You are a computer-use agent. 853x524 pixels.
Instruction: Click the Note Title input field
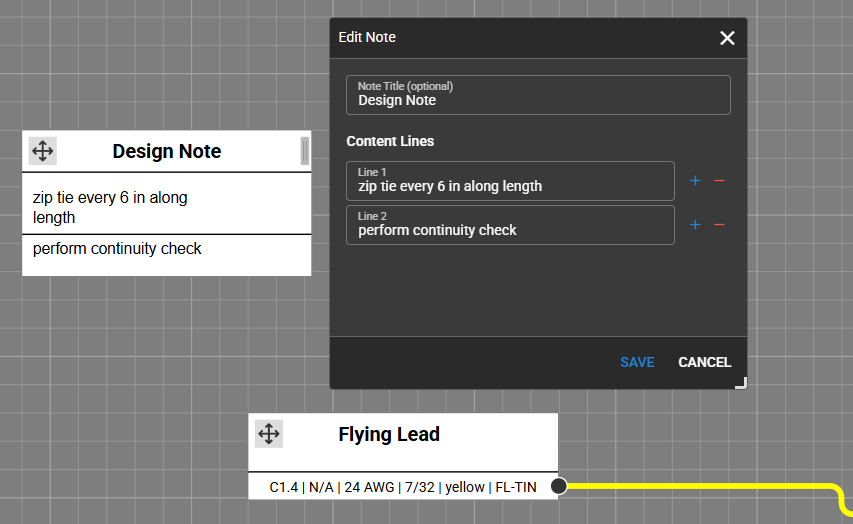(x=538, y=95)
